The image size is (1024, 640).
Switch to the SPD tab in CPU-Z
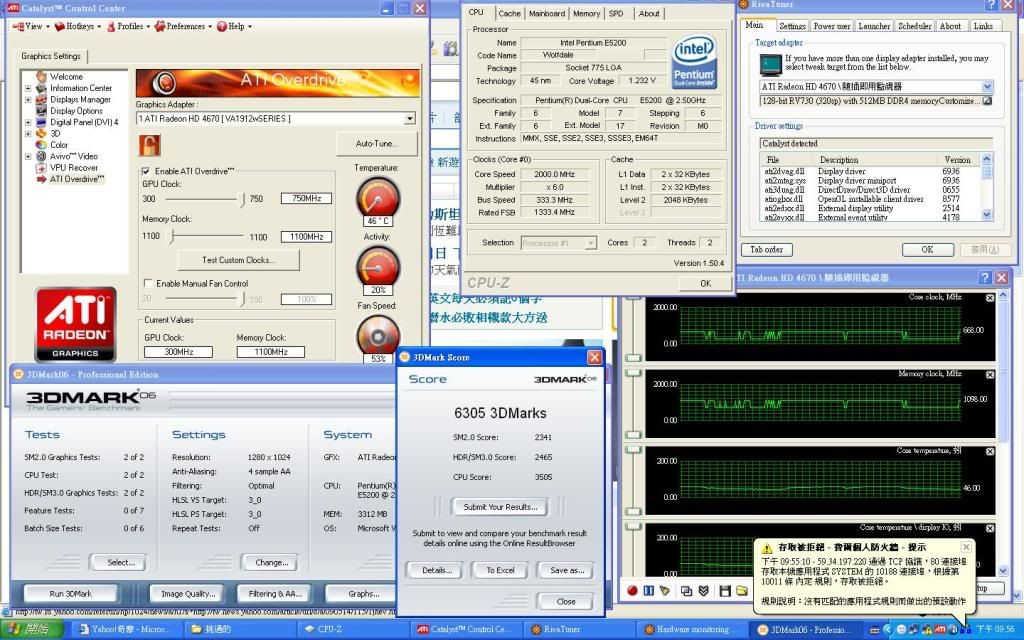pos(616,14)
